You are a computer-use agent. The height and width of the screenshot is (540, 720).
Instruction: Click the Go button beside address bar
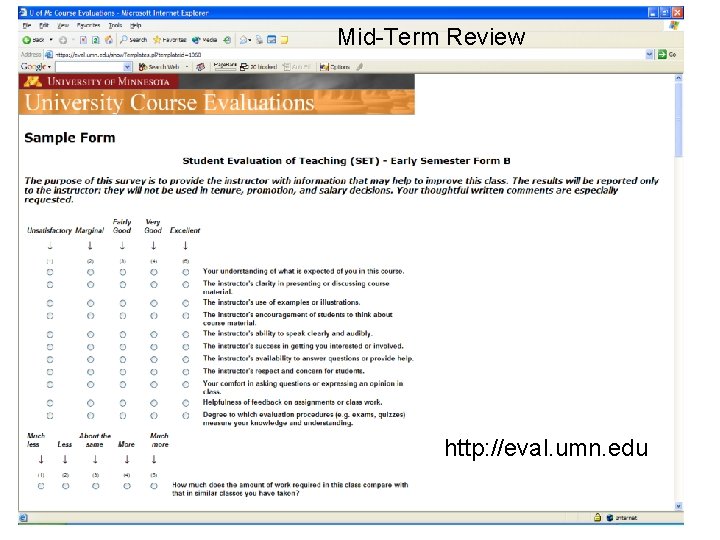pos(667,55)
